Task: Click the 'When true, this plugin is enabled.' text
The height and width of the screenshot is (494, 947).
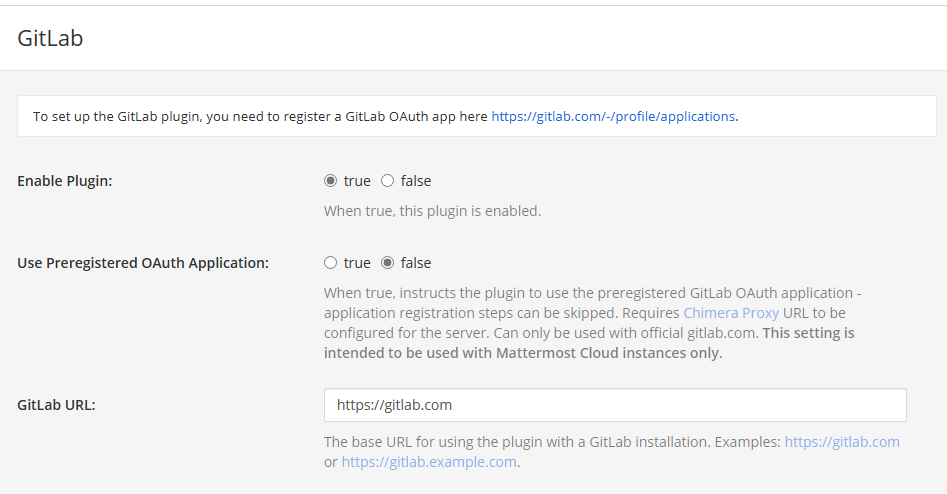Action: pos(432,211)
